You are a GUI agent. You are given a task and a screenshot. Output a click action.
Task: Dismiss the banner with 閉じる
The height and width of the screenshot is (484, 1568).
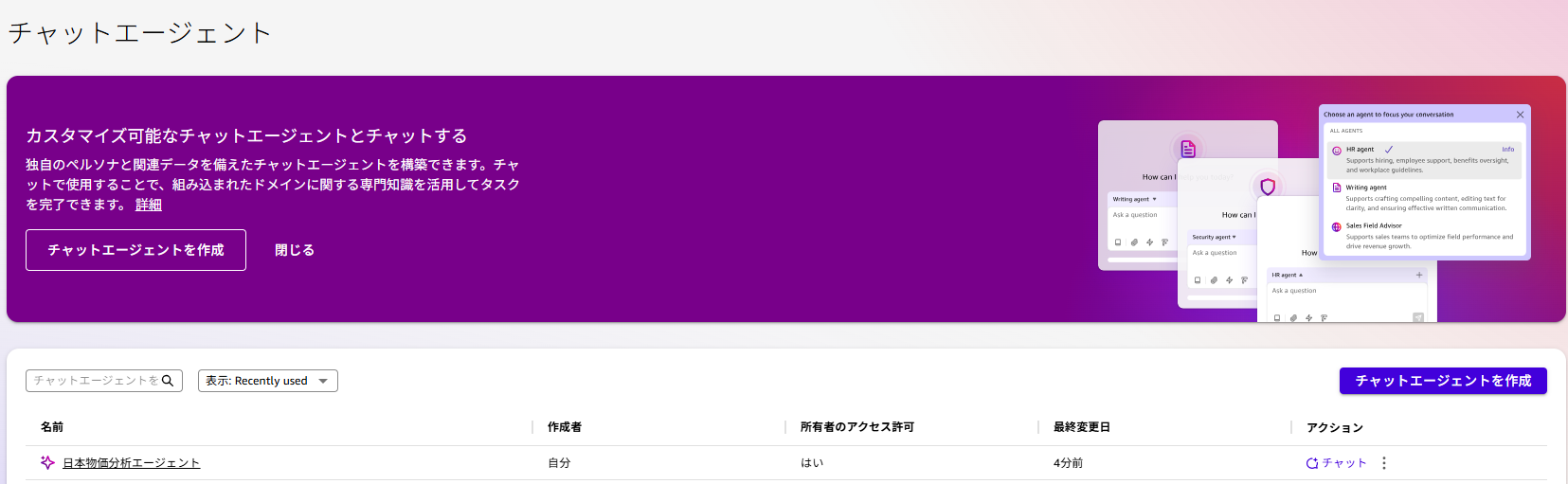(295, 250)
